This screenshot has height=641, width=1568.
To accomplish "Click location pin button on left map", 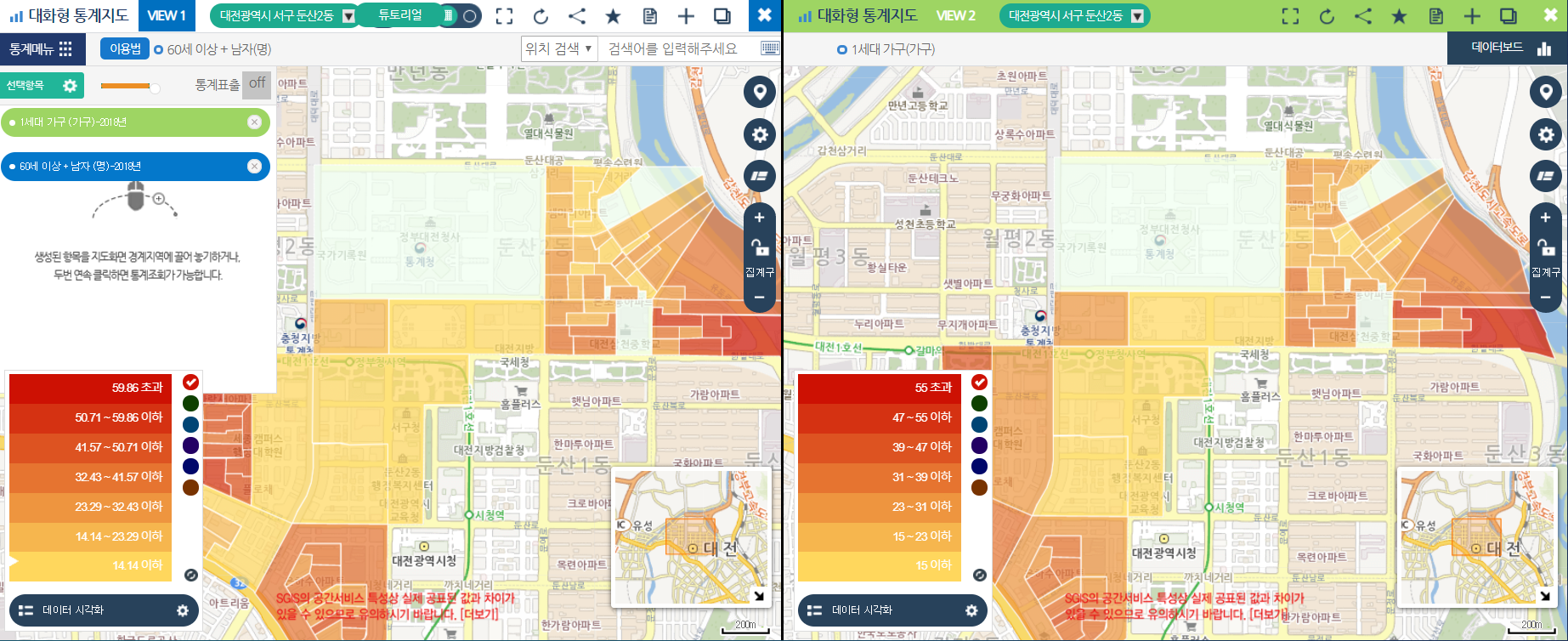I will tap(759, 92).
